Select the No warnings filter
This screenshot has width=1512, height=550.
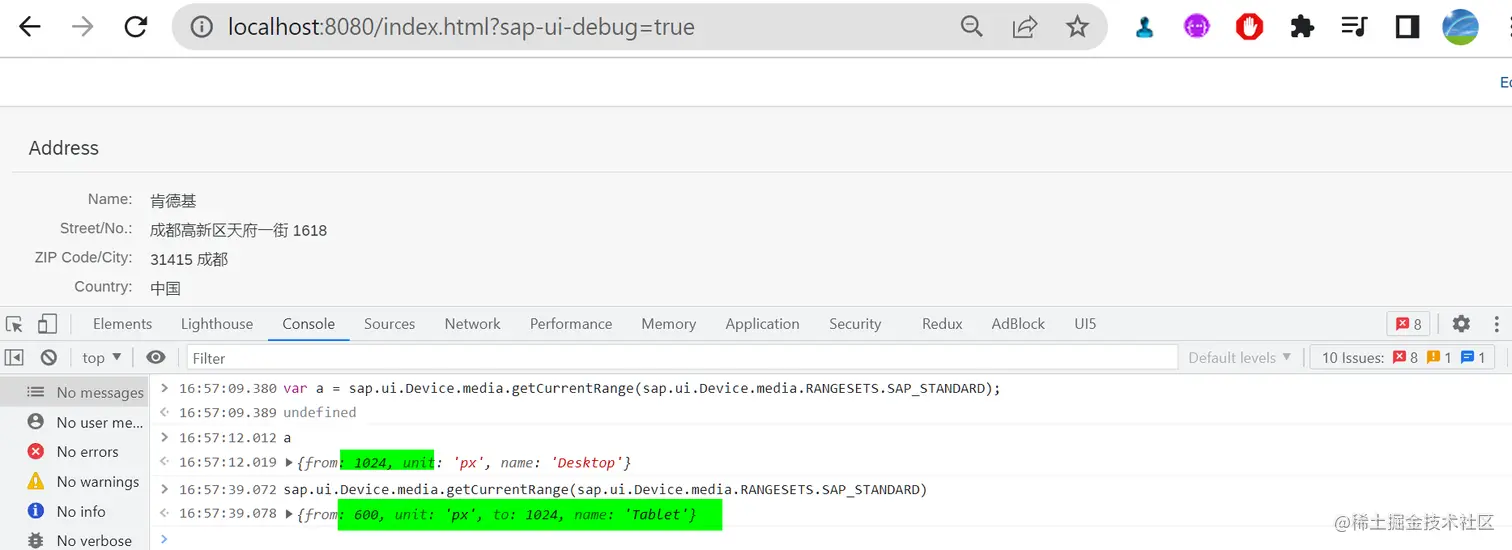(x=75, y=481)
